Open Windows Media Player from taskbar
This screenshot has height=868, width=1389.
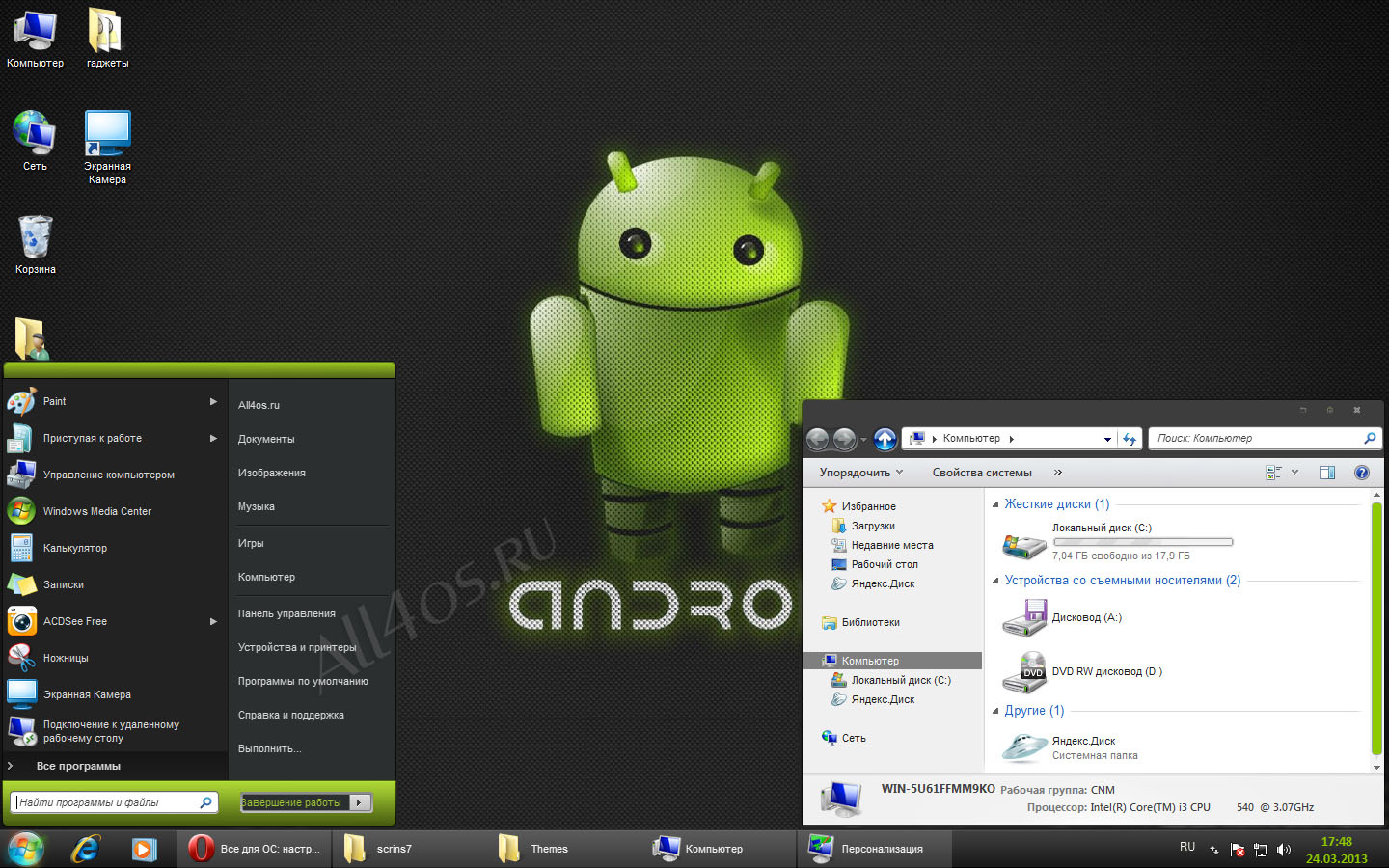tap(144, 849)
